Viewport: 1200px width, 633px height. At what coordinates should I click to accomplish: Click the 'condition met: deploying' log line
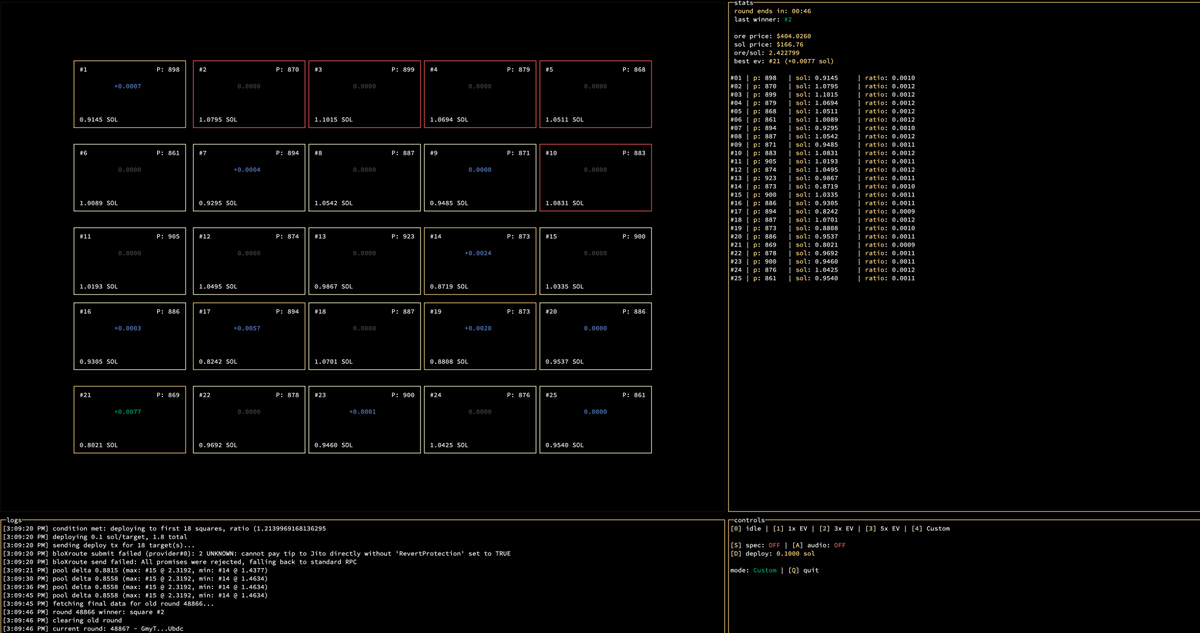point(164,528)
